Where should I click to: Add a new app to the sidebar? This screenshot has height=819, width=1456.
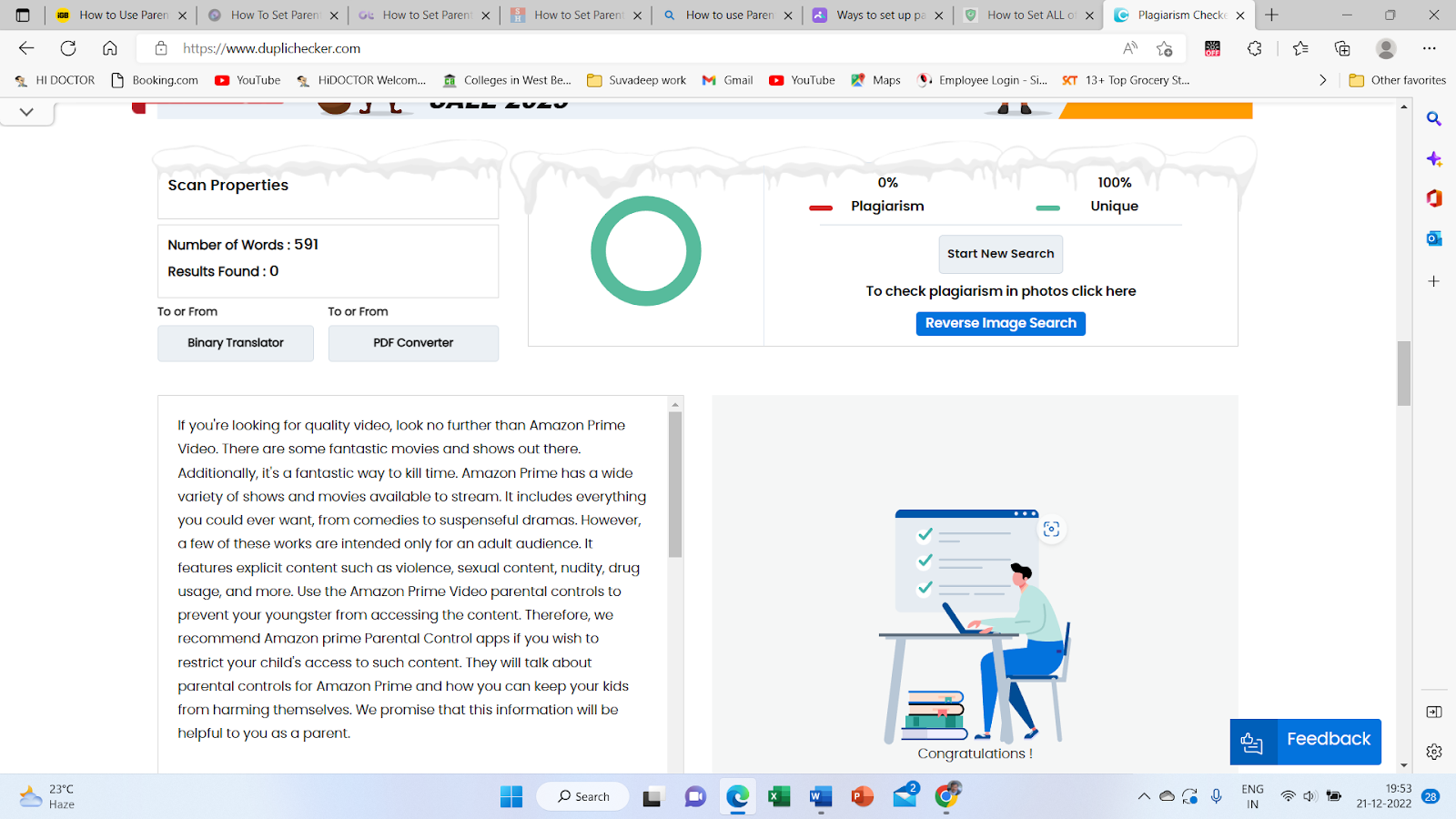(1434, 281)
